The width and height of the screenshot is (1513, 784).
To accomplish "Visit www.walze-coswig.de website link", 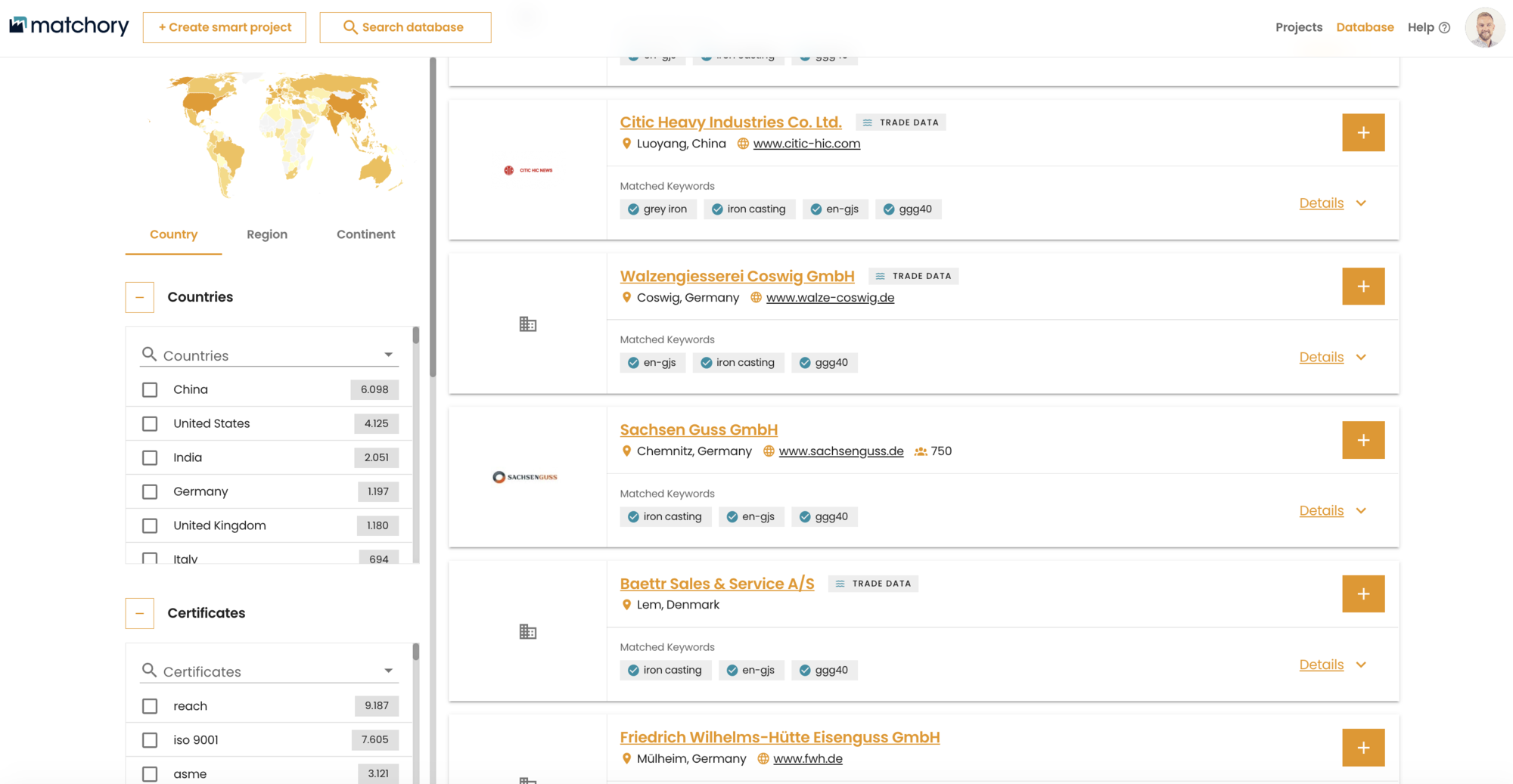I will point(830,298).
